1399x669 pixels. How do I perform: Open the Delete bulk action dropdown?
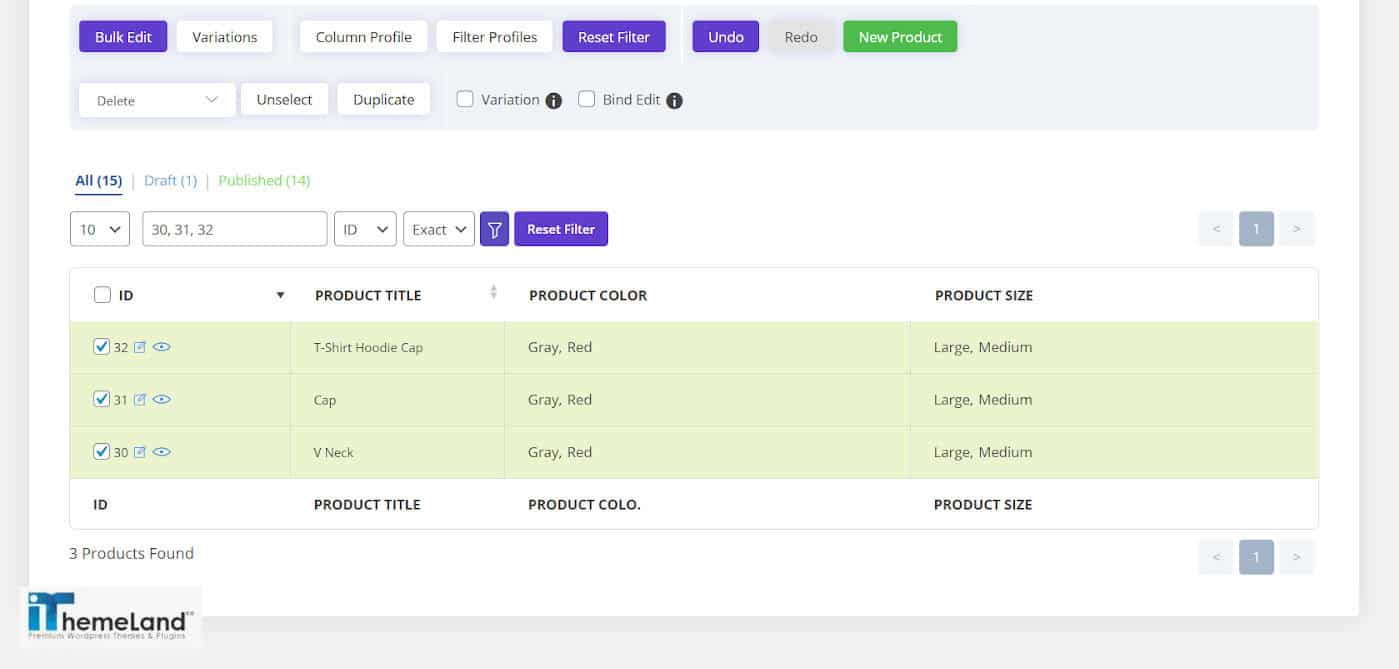tap(156, 99)
